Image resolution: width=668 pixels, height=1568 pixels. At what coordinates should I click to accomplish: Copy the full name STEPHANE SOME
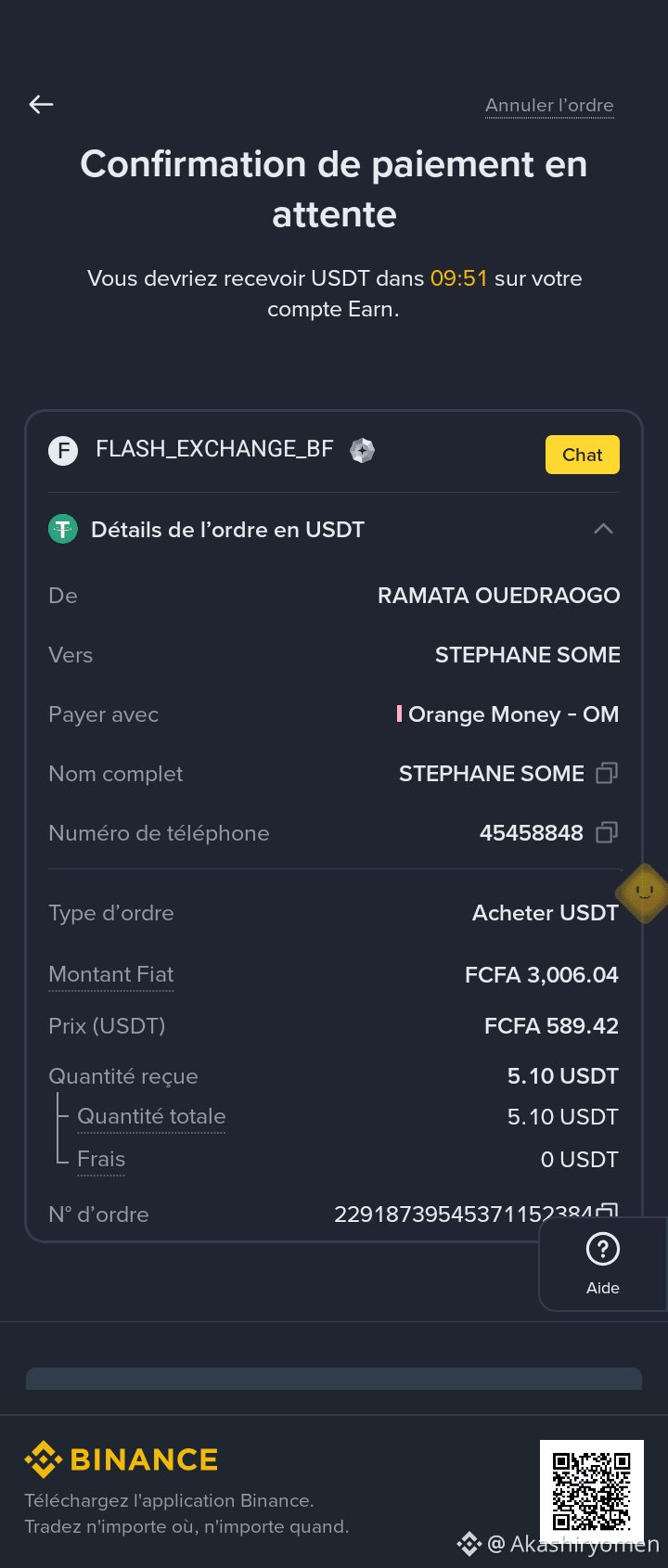point(607,773)
